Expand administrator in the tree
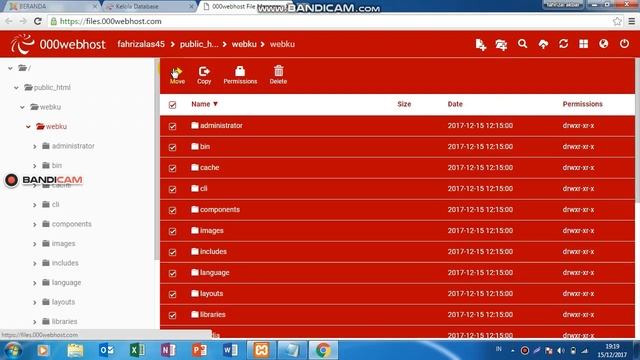The height and width of the screenshot is (360, 640). (35, 147)
